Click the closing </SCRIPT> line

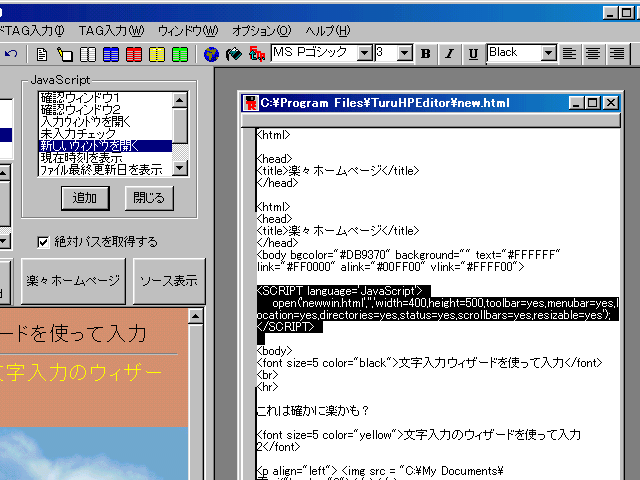point(289,327)
